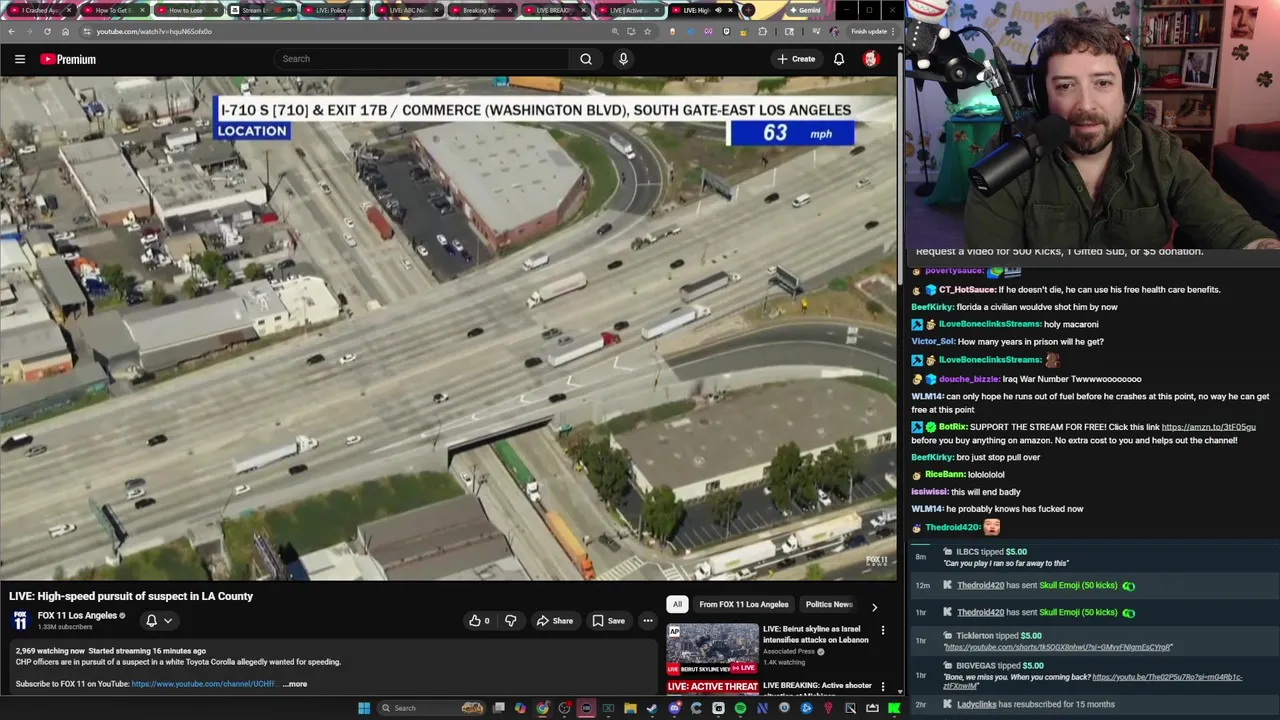Open Chrome from the taskbar
Screen dimensions: 1280x720
tap(542, 708)
